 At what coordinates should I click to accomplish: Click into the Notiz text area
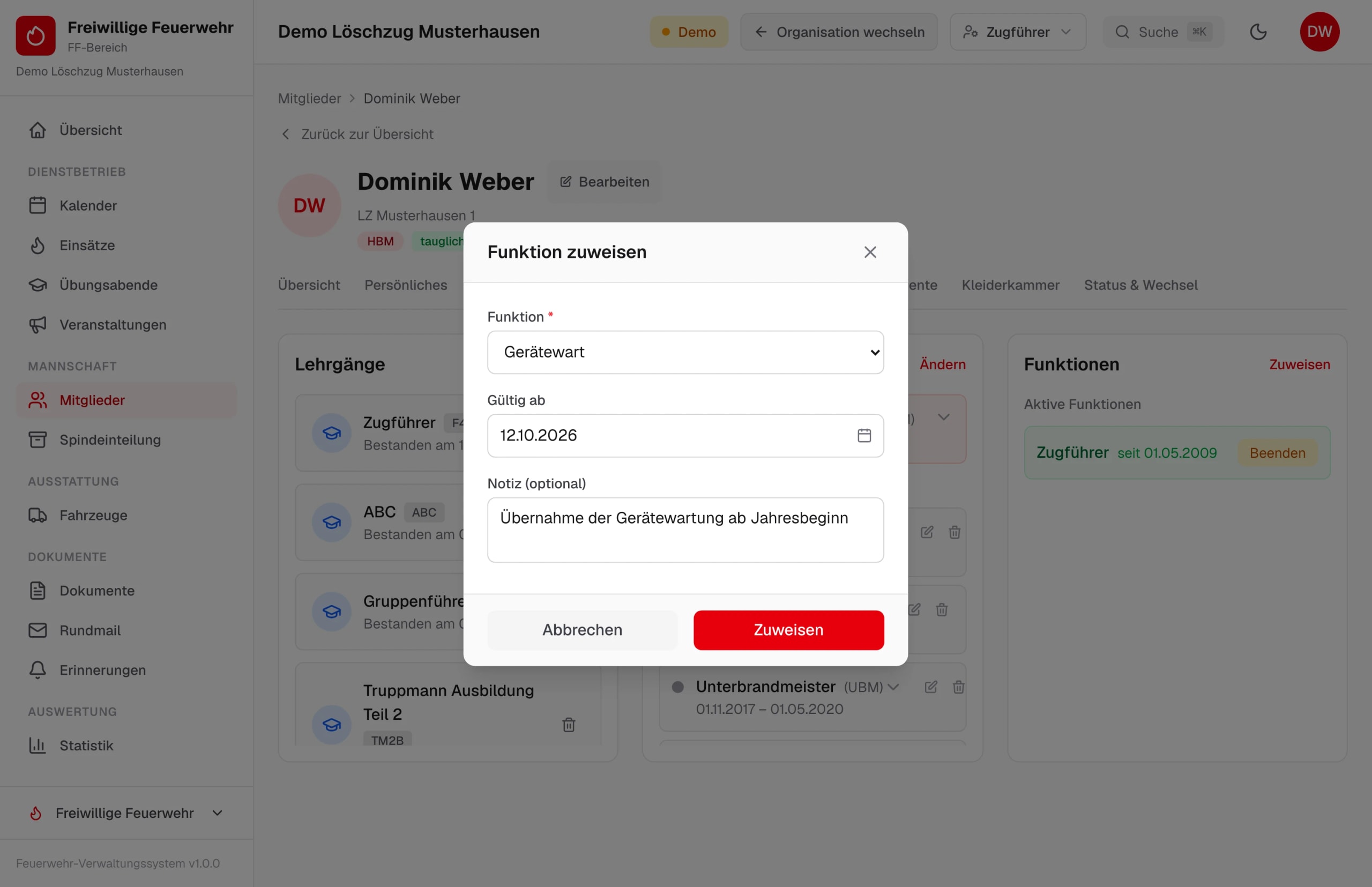tap(685, 530)
